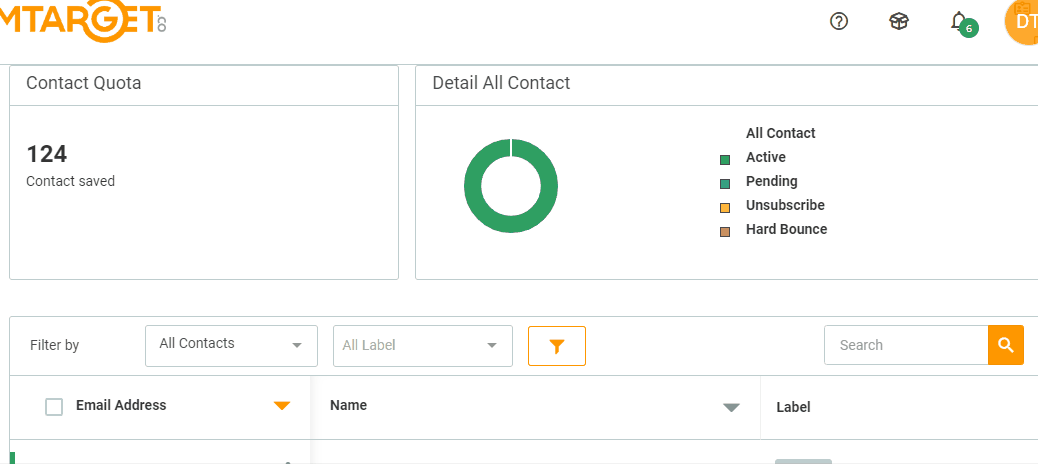Click the Email Address column header text

pos(121,406)
